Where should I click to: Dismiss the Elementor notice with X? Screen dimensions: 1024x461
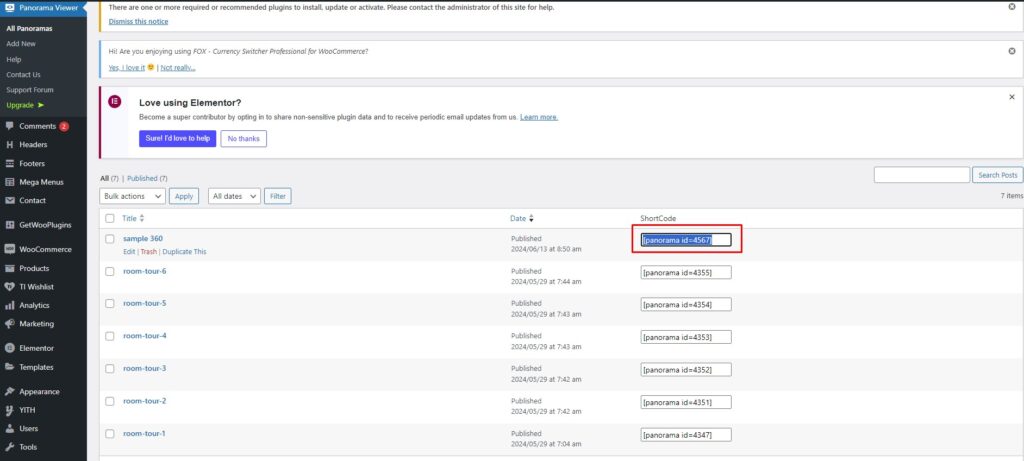(1011, 97)
